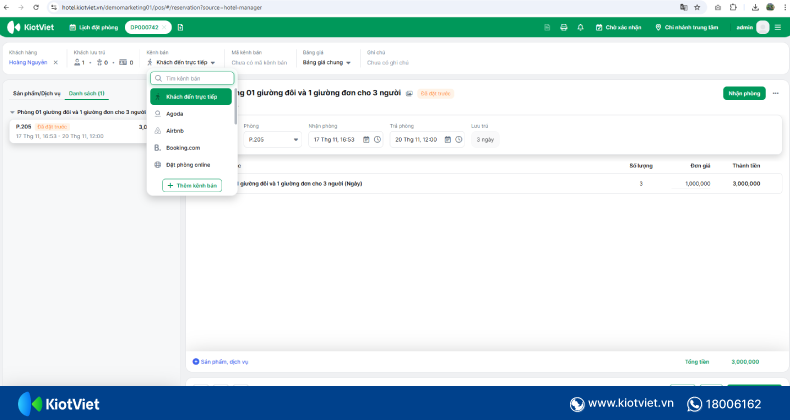Click the room photo icon next to title

pos(410,94)
